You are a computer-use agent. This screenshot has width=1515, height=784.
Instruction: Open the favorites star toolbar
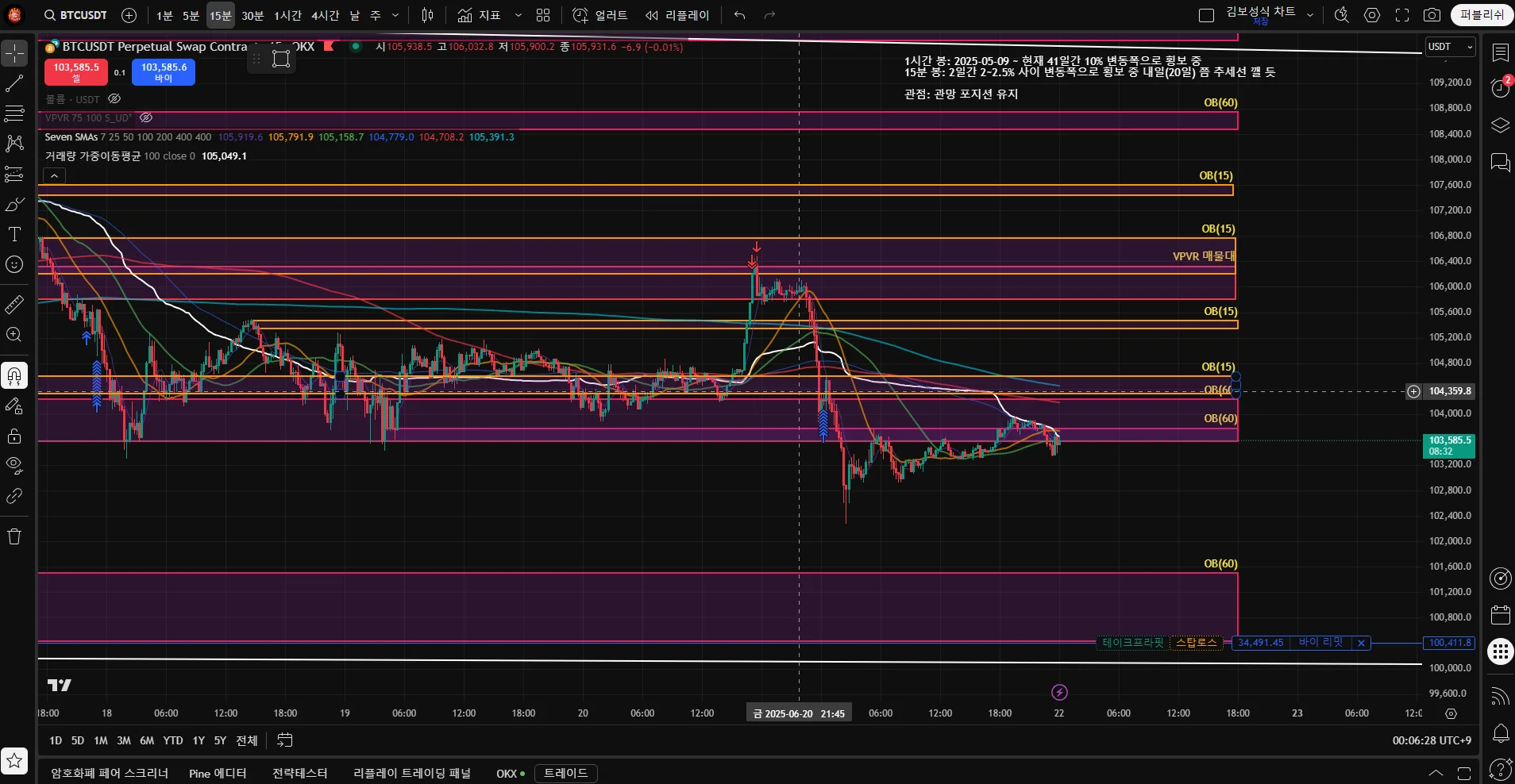14,760
